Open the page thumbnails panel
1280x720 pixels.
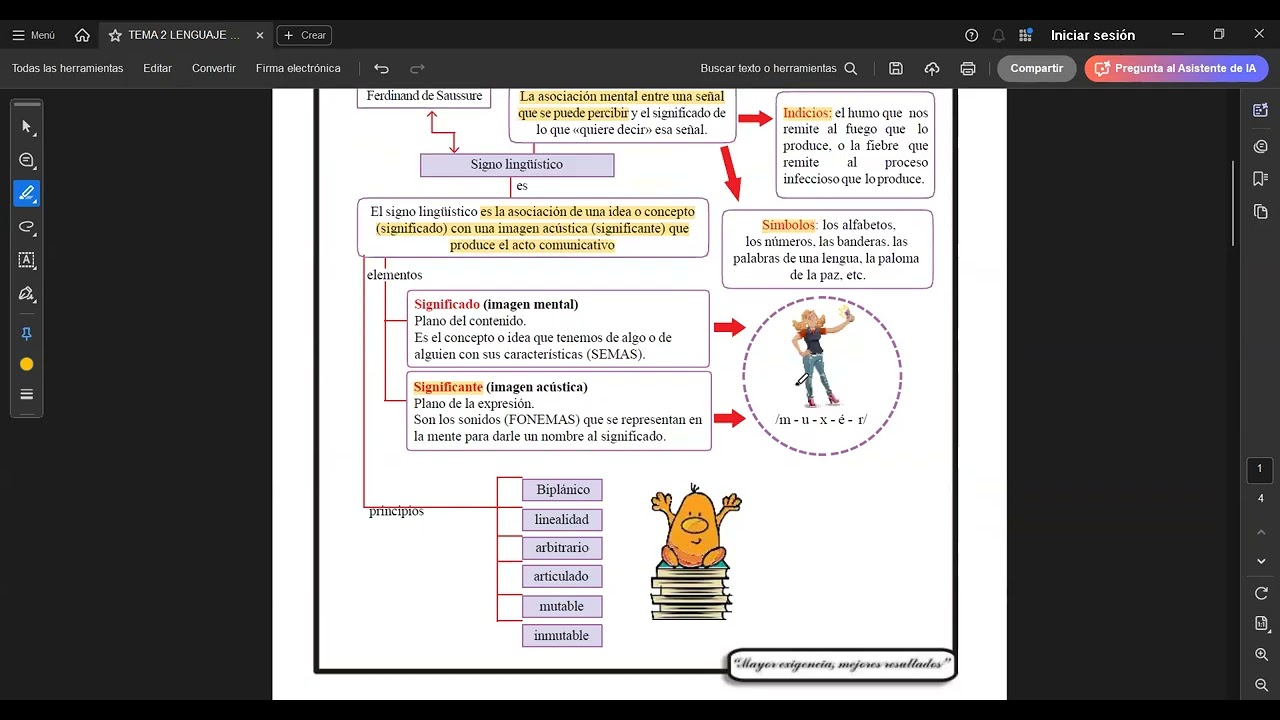pyautogui.click(x=1260, y=211)
